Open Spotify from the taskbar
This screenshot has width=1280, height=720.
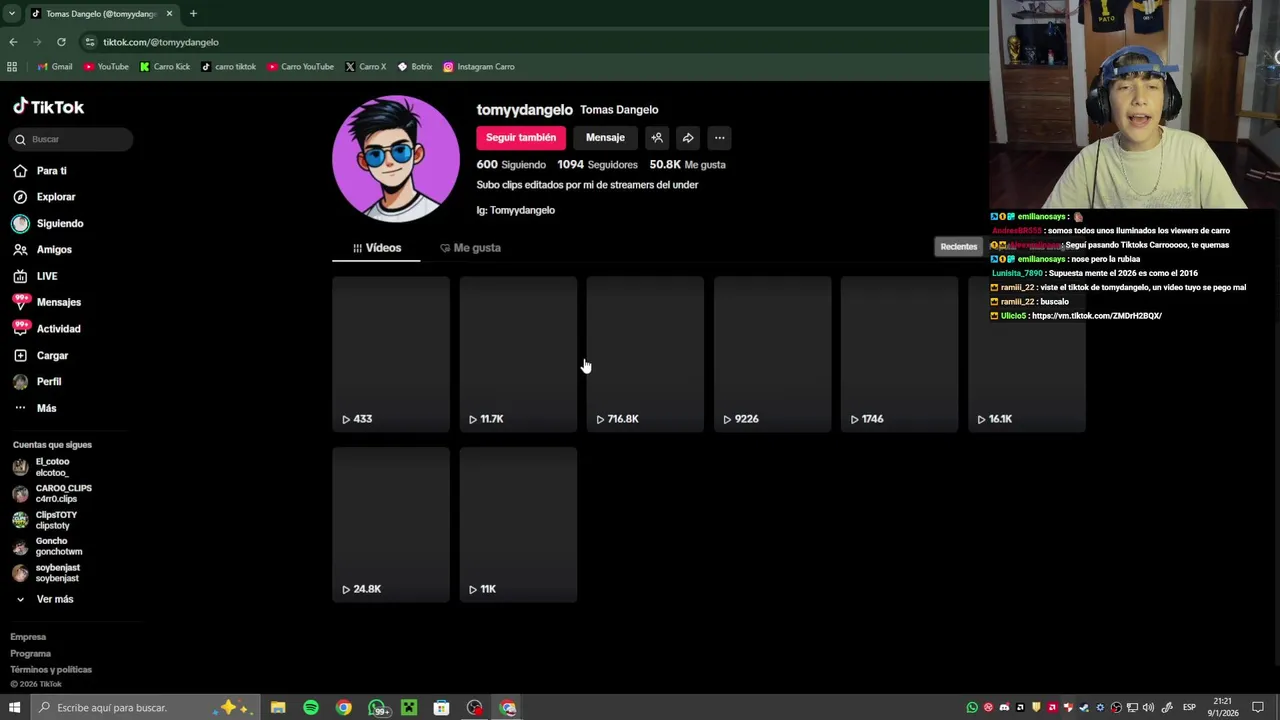311,707
